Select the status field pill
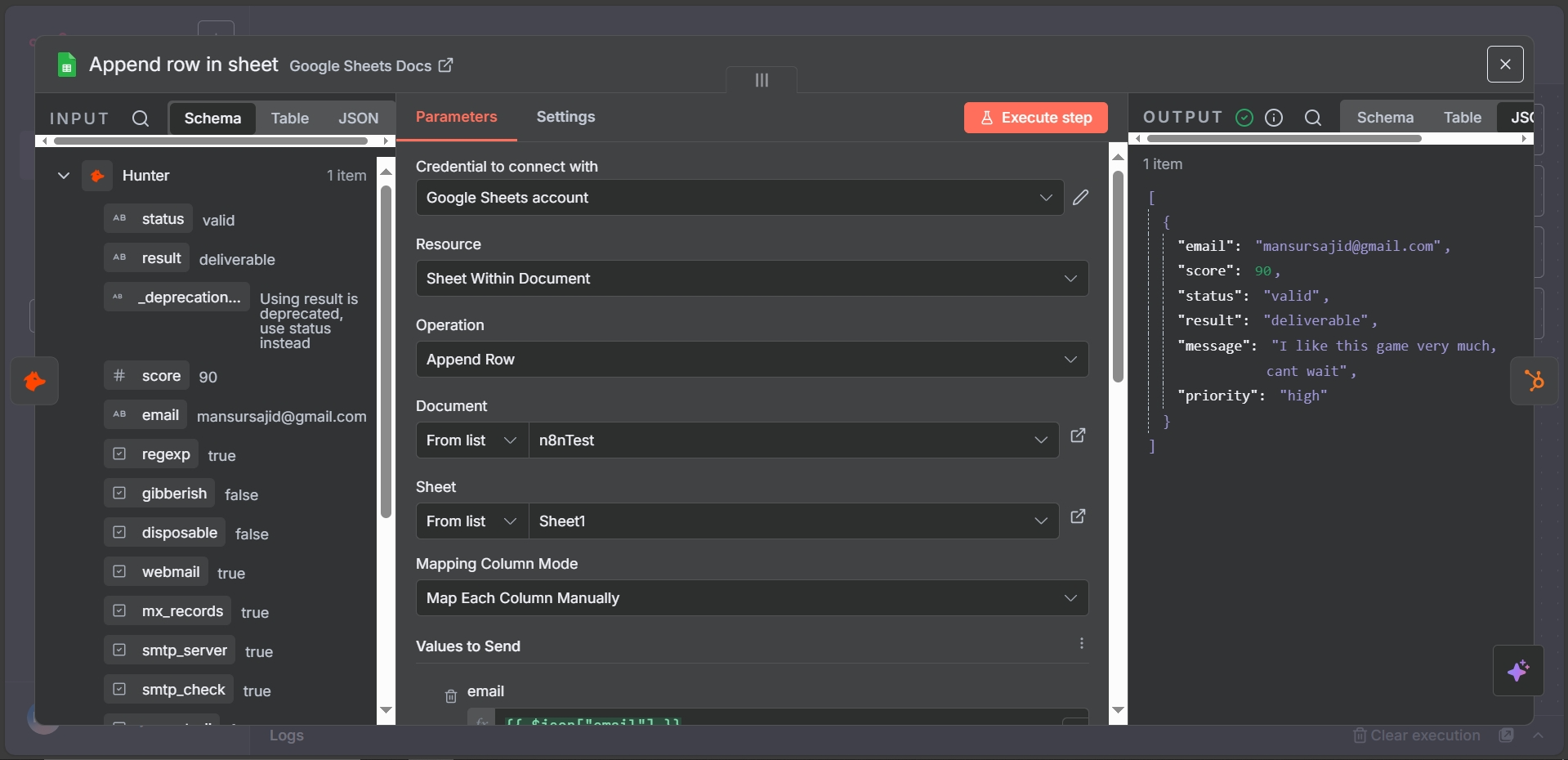The image size is (1568, 760). tap(148, 219)
